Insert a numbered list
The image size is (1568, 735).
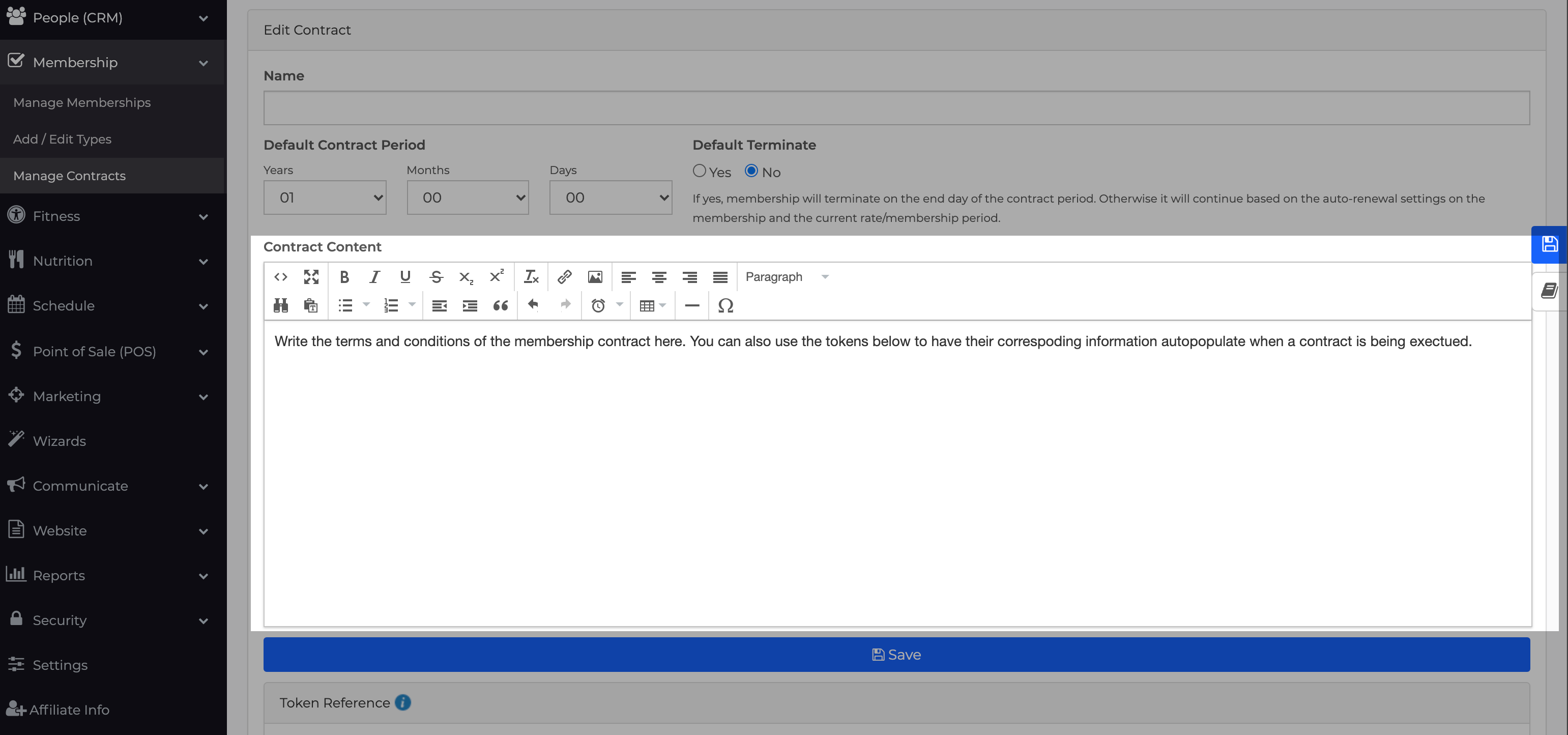(x=391, y=306)
